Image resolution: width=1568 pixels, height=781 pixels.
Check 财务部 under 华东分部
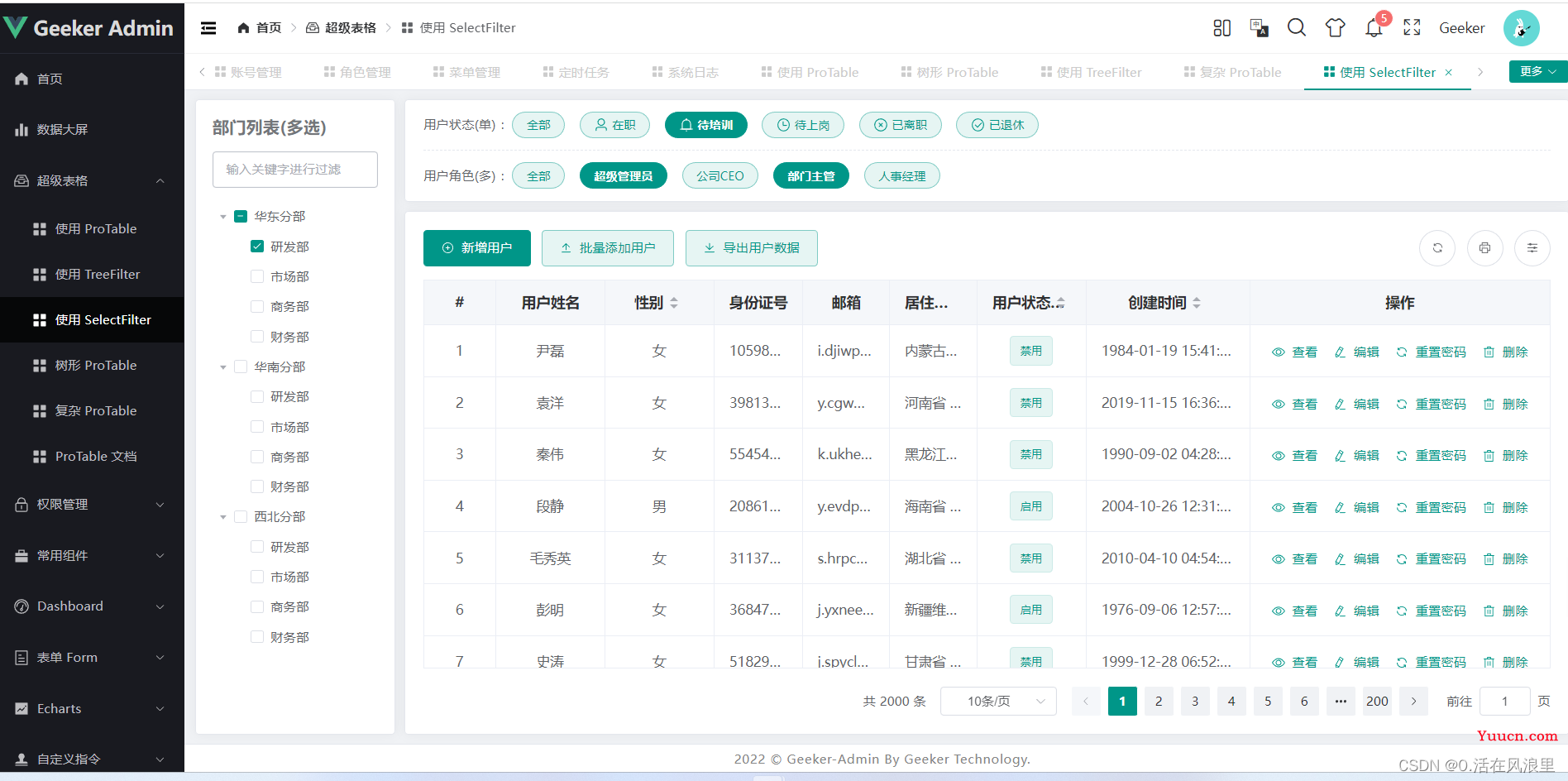257,337
